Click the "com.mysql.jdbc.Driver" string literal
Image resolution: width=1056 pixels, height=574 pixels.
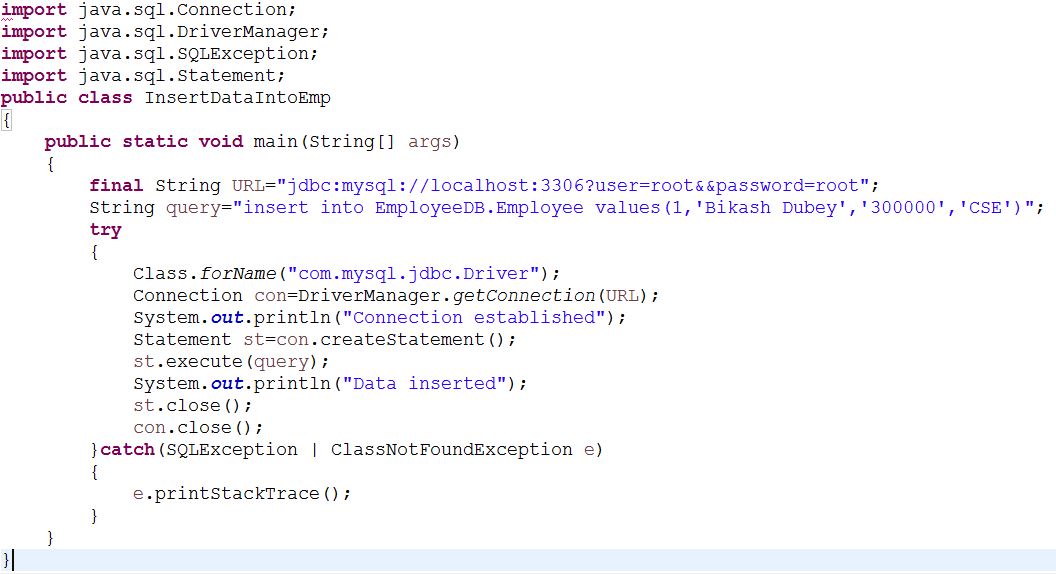click(412, 273)
